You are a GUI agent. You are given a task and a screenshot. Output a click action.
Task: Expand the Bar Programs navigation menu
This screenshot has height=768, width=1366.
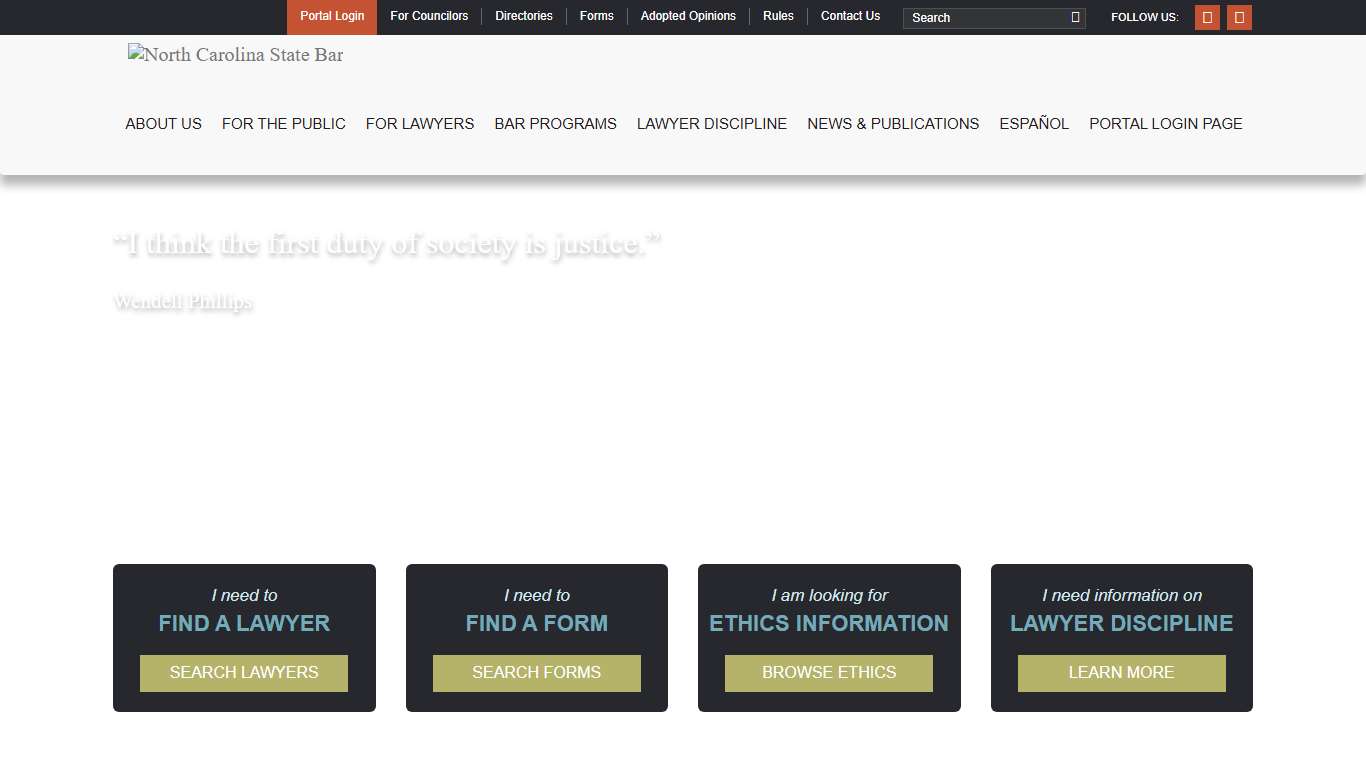pyautogui.click(x=555, y=124)
